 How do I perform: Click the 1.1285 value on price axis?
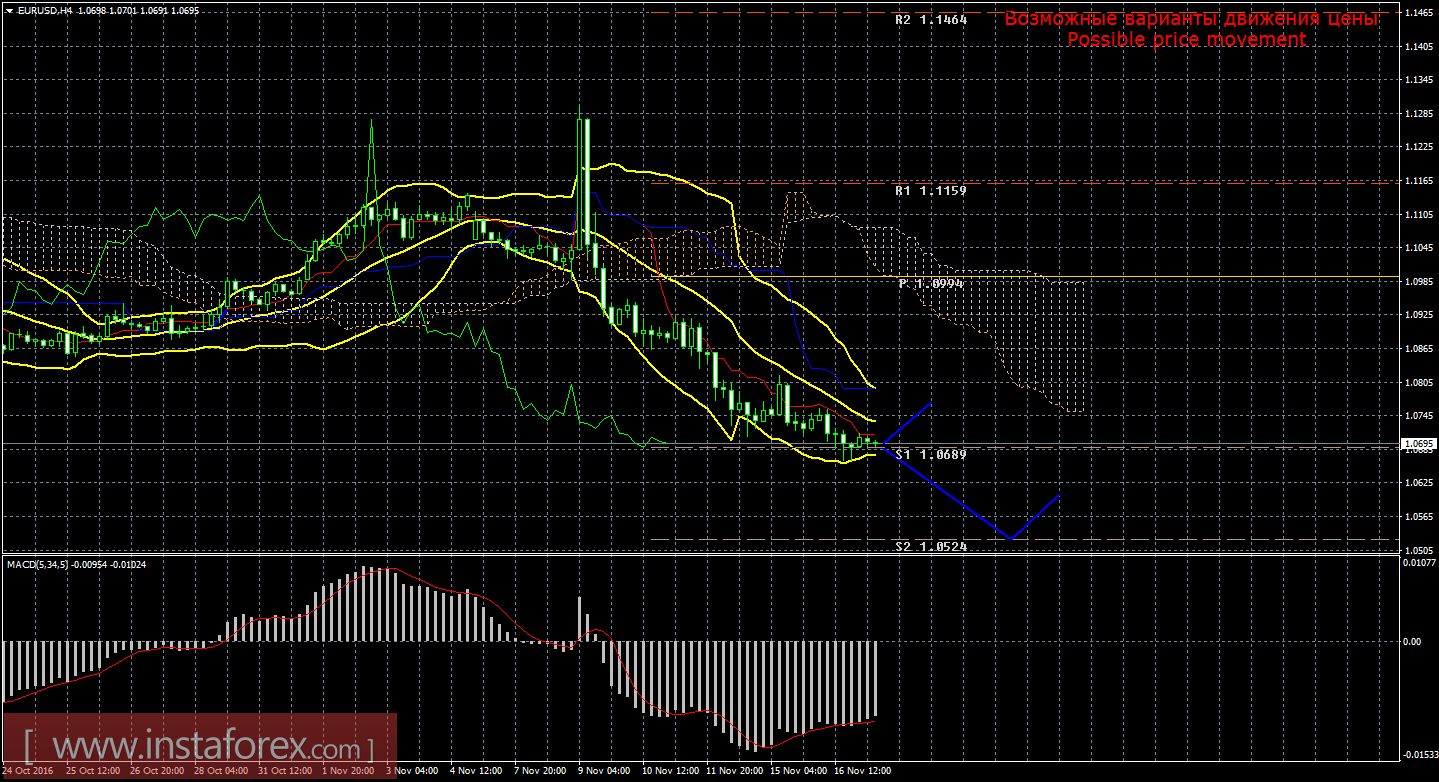1418,113
